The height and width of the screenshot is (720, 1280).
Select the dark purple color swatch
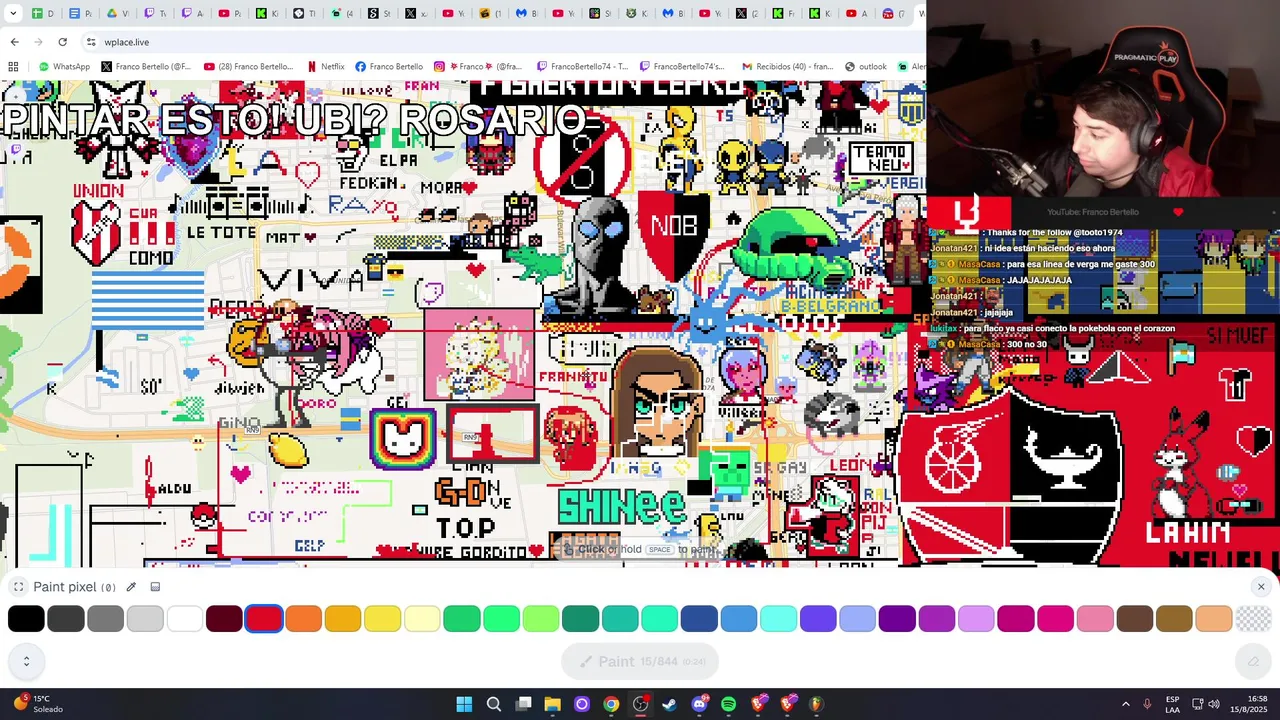[x=897, y=619]
